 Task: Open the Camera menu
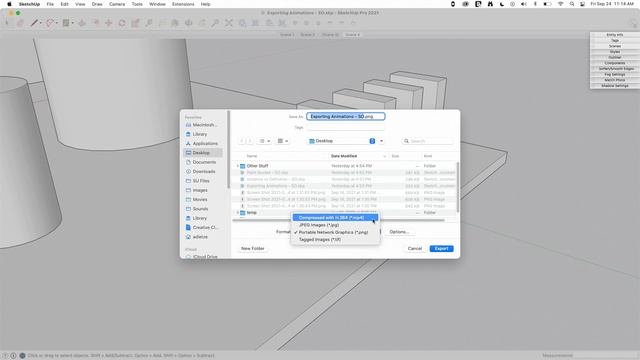tap(117, 4)
